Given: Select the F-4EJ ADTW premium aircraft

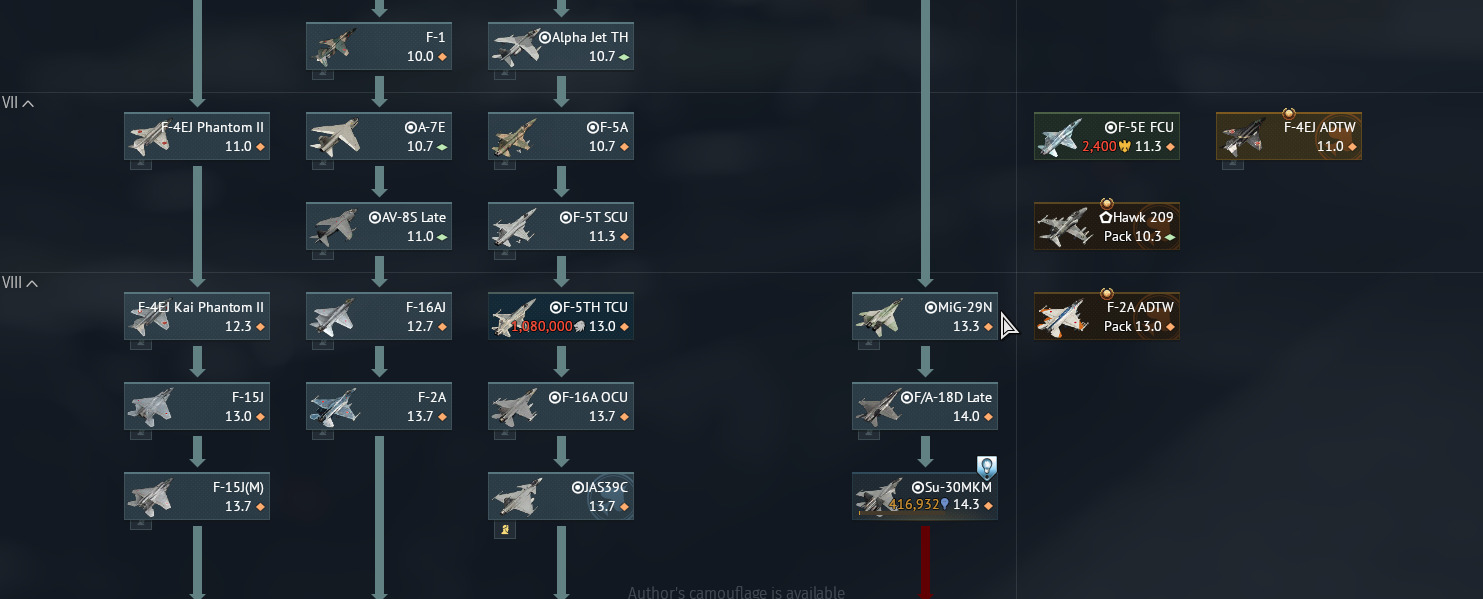Looking at the screenshot, I should pyautogui.click(x=1289, y=136).
